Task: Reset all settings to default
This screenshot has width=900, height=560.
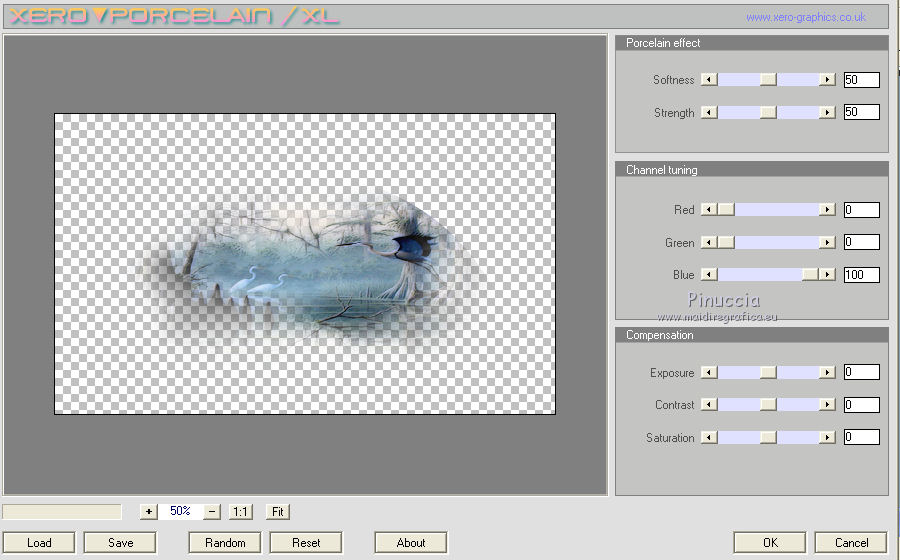Action: 306,542
